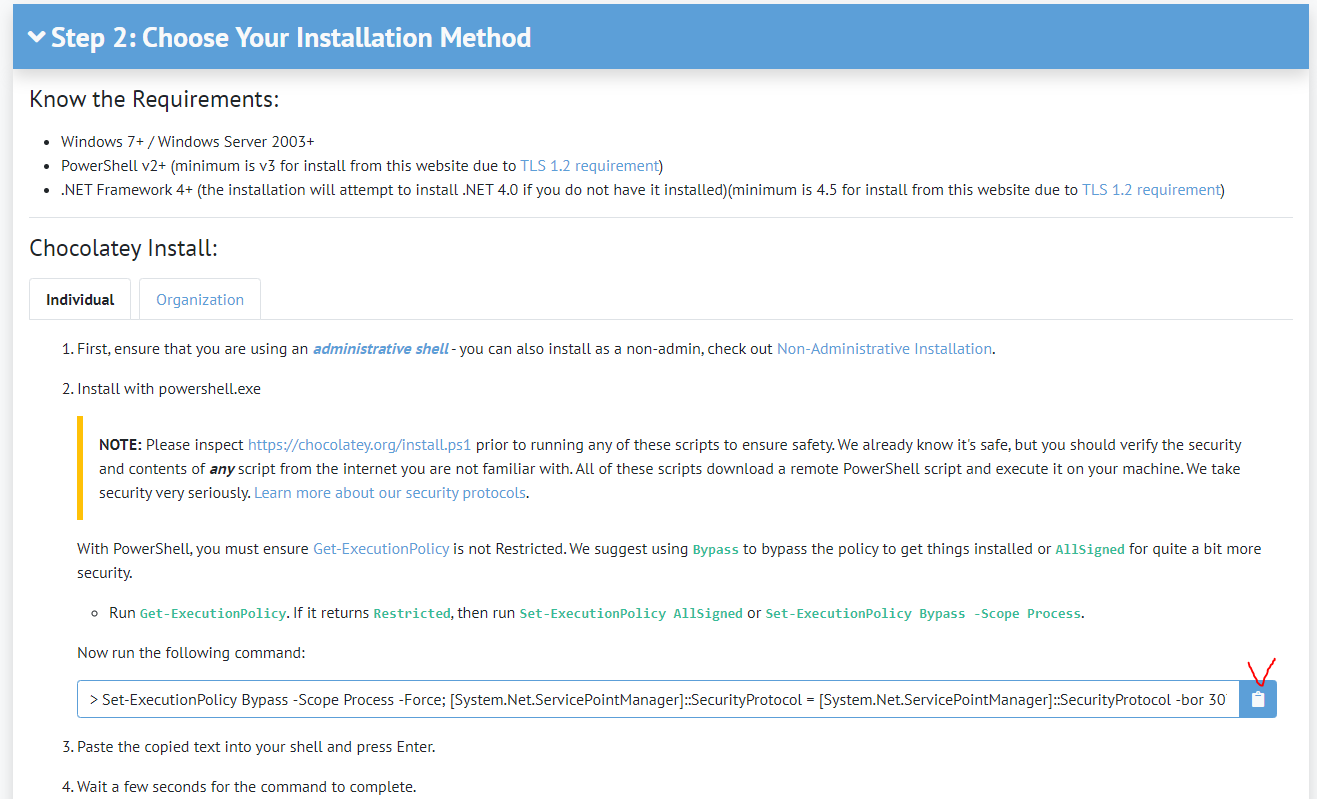The width and height of the screenshot is (1317, 799).
Task: Click the 'Install with powershell.exe' step text
Action: point(169,389)
